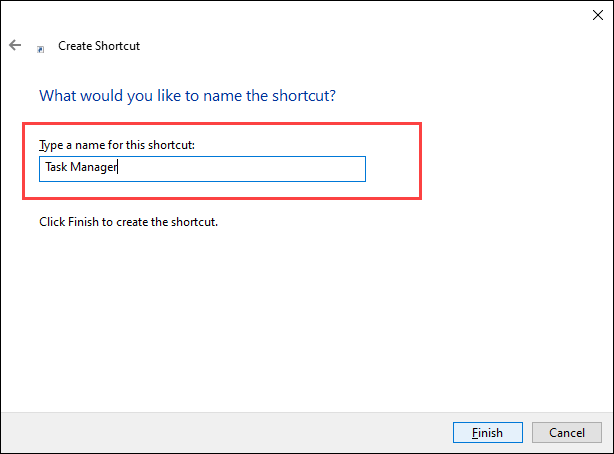The image size is (614, 454).
Task: Click the word "Task" in the name field
Action: click(x=56, y=169)
